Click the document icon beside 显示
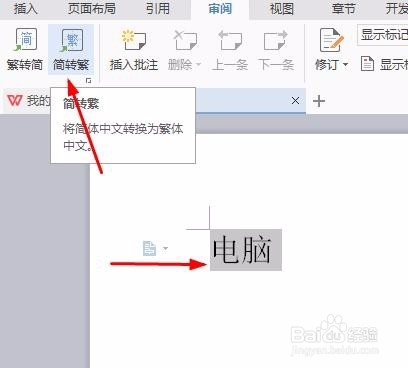This screenshot has width=408, height=368. (367, 64)
